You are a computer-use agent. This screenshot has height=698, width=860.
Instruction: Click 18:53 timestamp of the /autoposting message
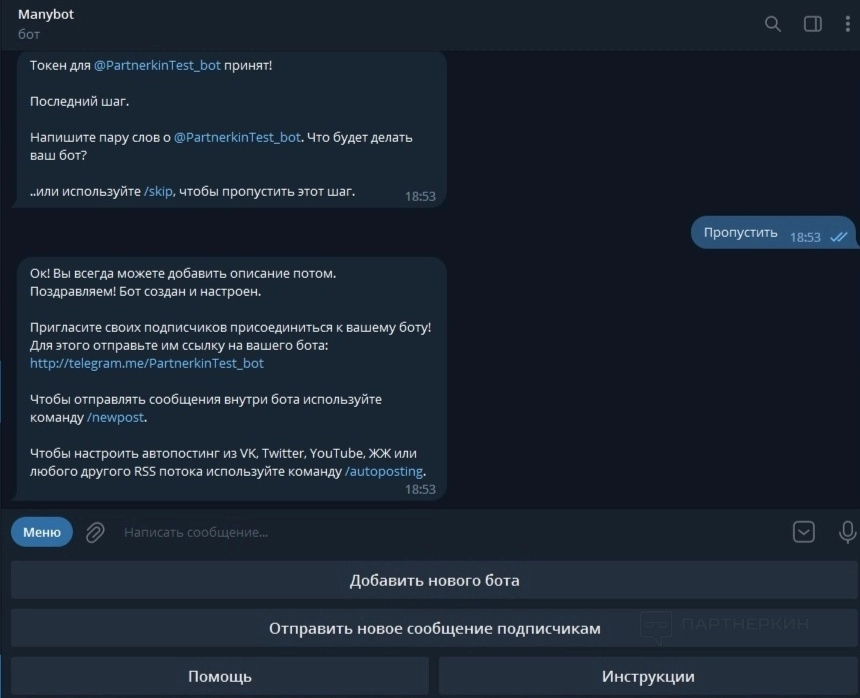click(420, 489)
